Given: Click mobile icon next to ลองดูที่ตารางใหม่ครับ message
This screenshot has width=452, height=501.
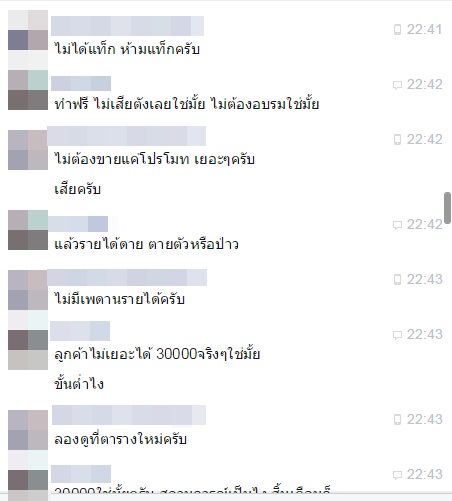Looking at the screenshot, I should [x=397, y=419].
